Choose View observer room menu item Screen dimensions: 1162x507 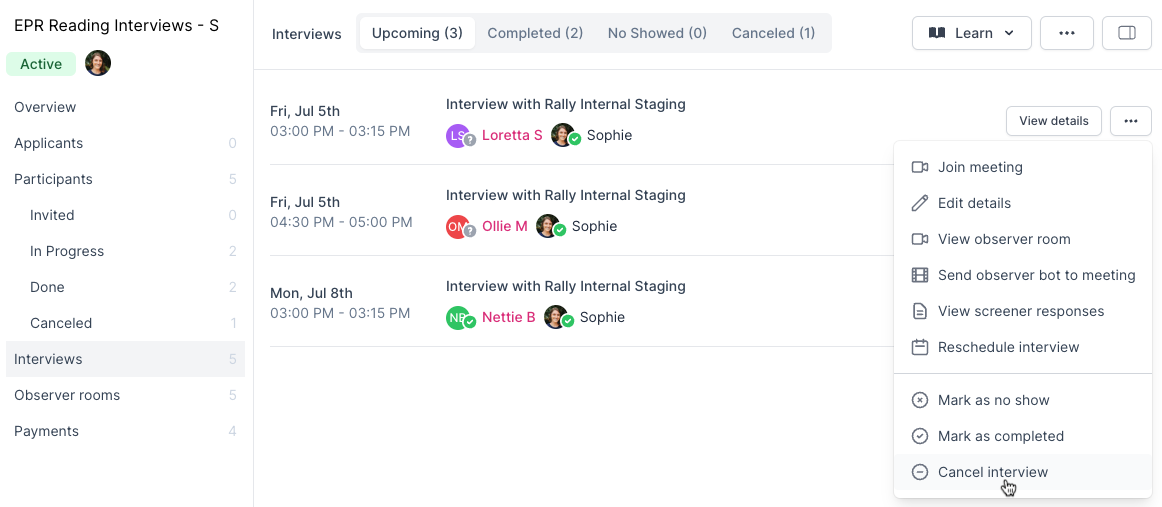1004,239
